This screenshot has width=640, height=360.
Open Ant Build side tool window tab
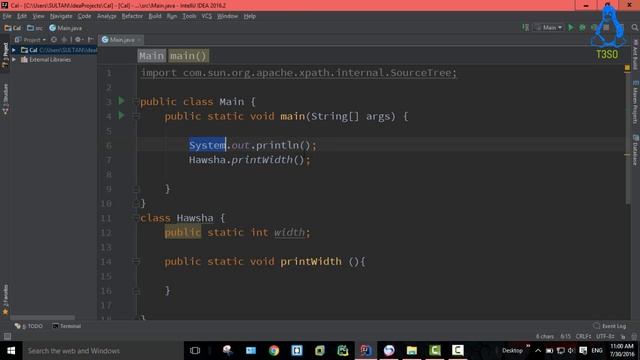point(635,54)
